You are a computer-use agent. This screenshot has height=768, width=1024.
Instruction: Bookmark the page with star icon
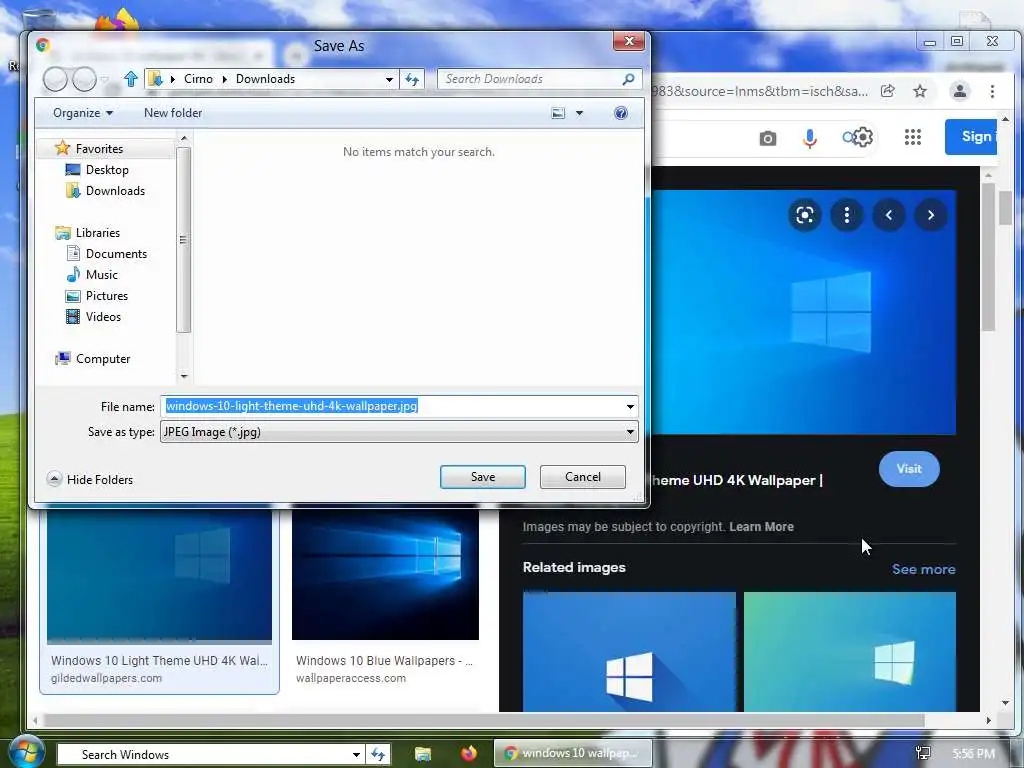coord(920,91)
